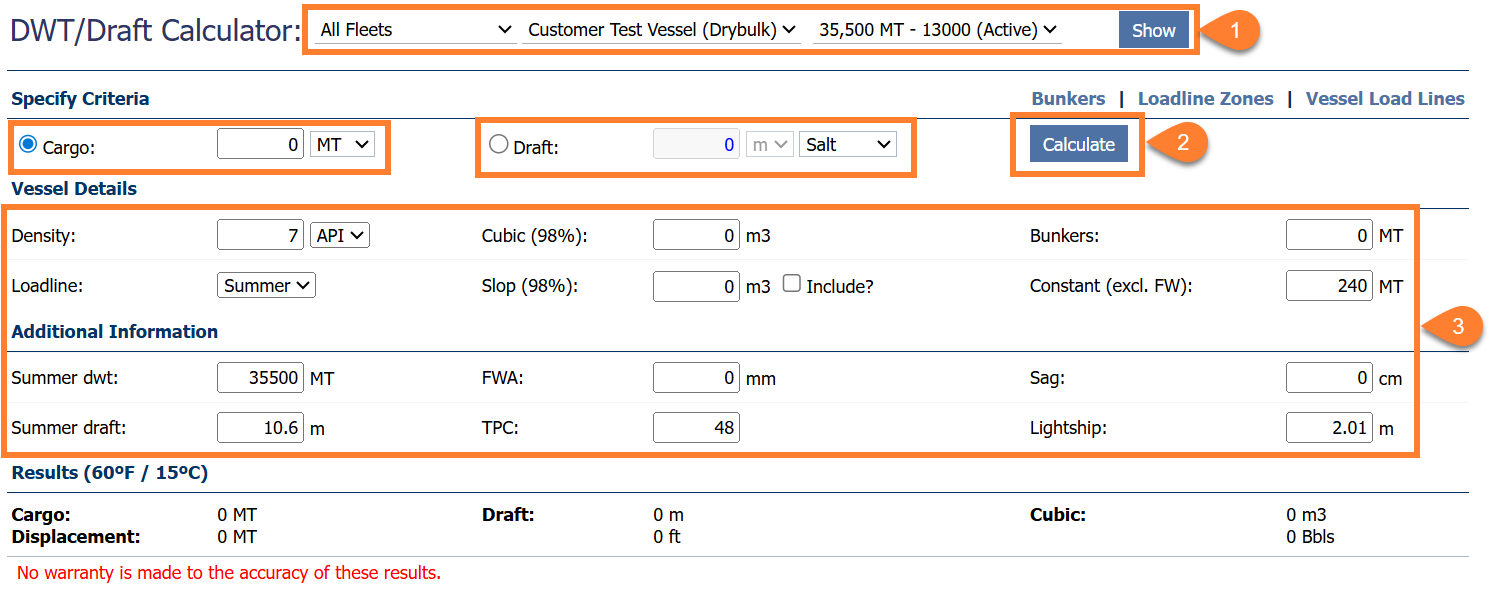Expand the Customer Test Vessel dropdown
The width and height of the screenshot is (1490, 590).
coord(661,30)
